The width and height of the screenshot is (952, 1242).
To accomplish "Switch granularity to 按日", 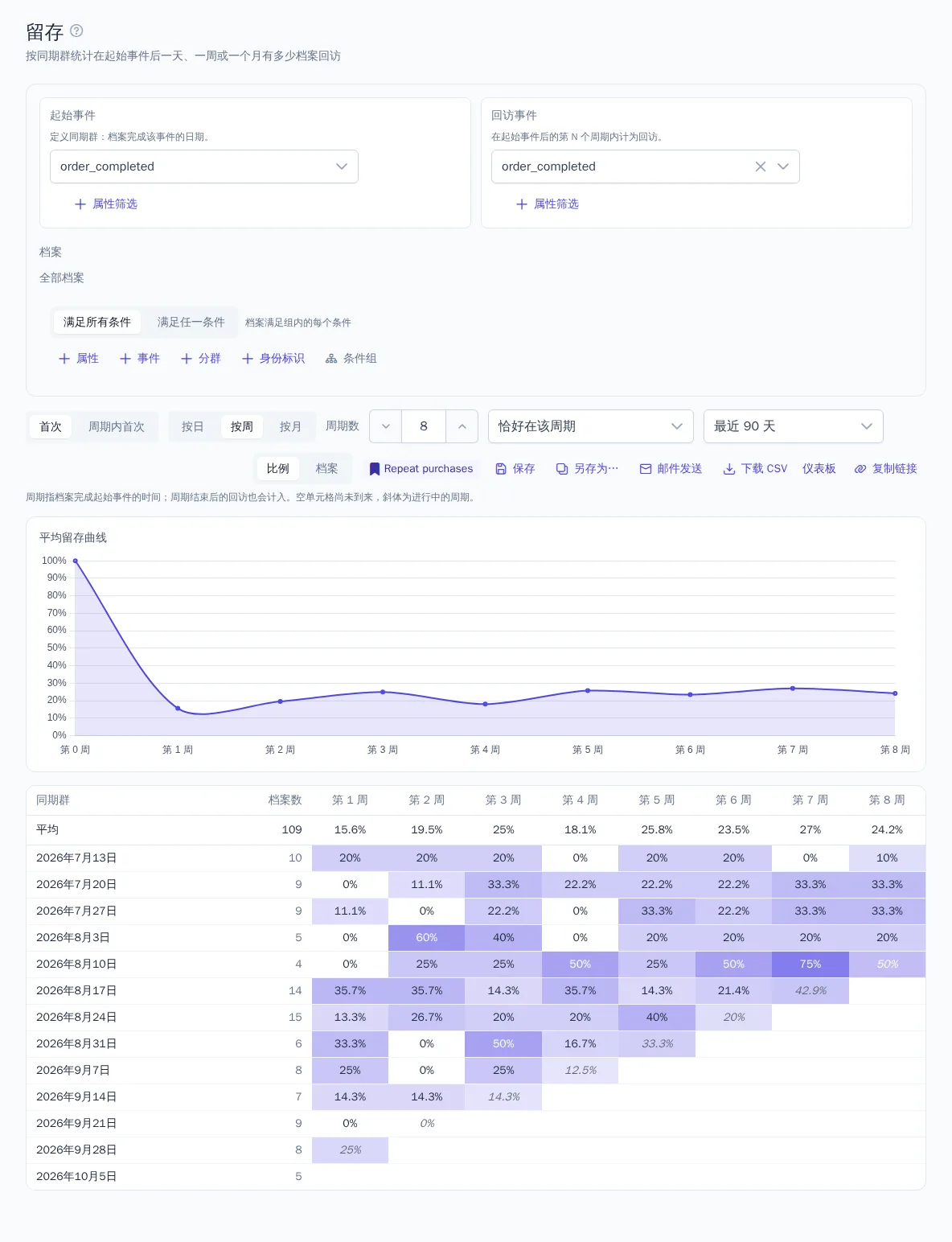I will (193, 426).
